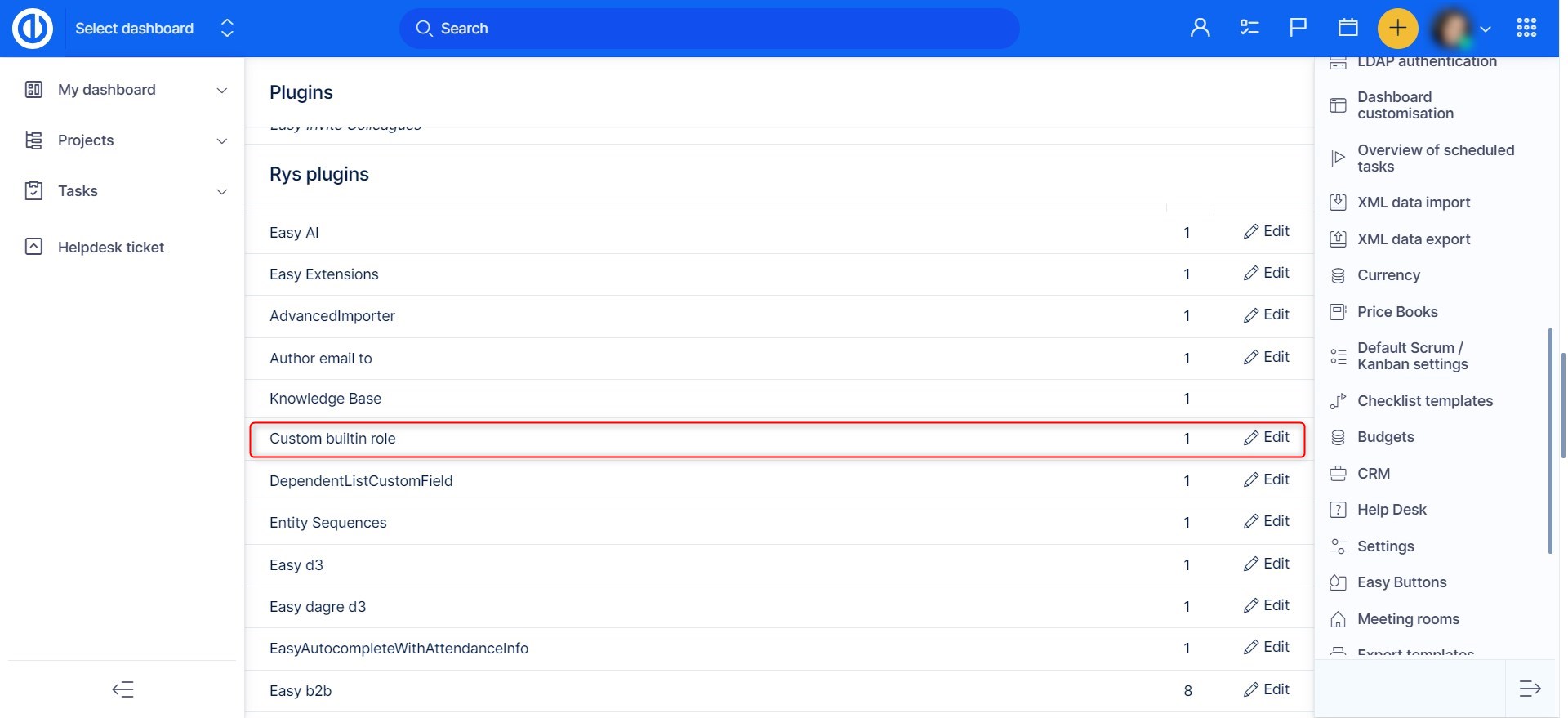Click the flag icon in top bar
The height and width of the screenshot is (718, 1568).
[x=1298, y=29]
